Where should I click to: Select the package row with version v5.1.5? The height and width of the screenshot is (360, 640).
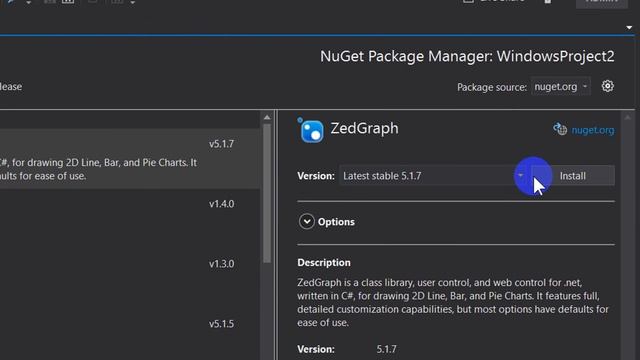pos(130,335)
